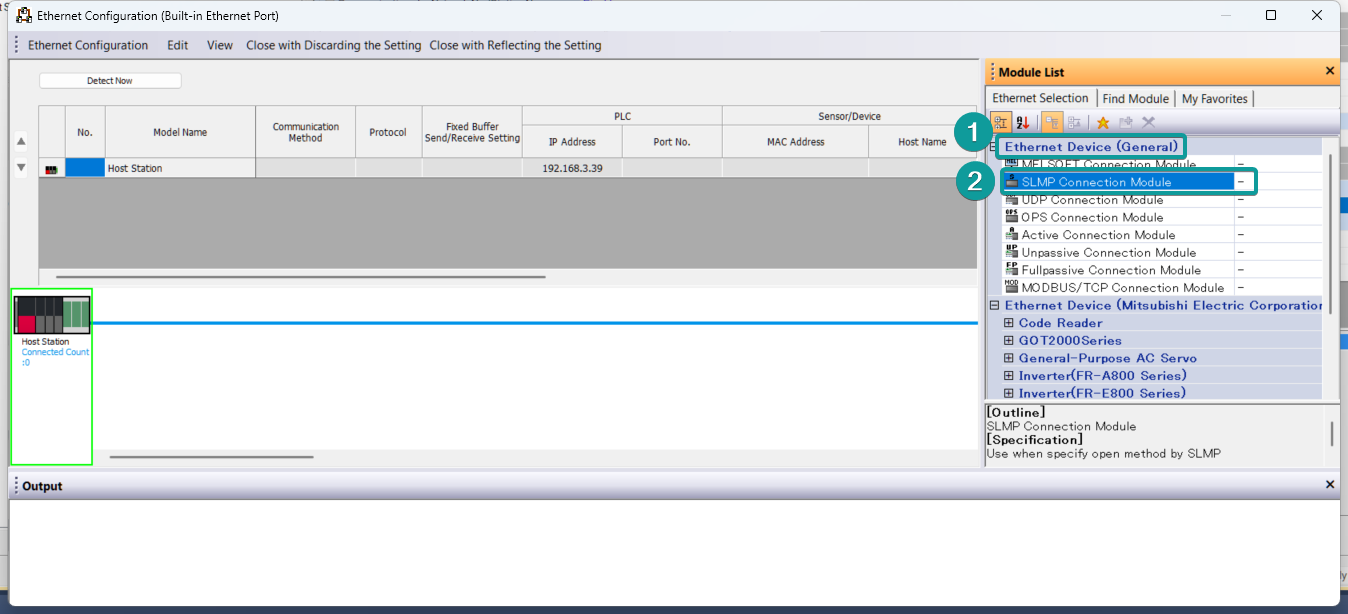Collapse Ethernet Device (Mitsubishi Electric Corporation) group
This screenshot has width=1348, height=614.
tap(994, 306)
